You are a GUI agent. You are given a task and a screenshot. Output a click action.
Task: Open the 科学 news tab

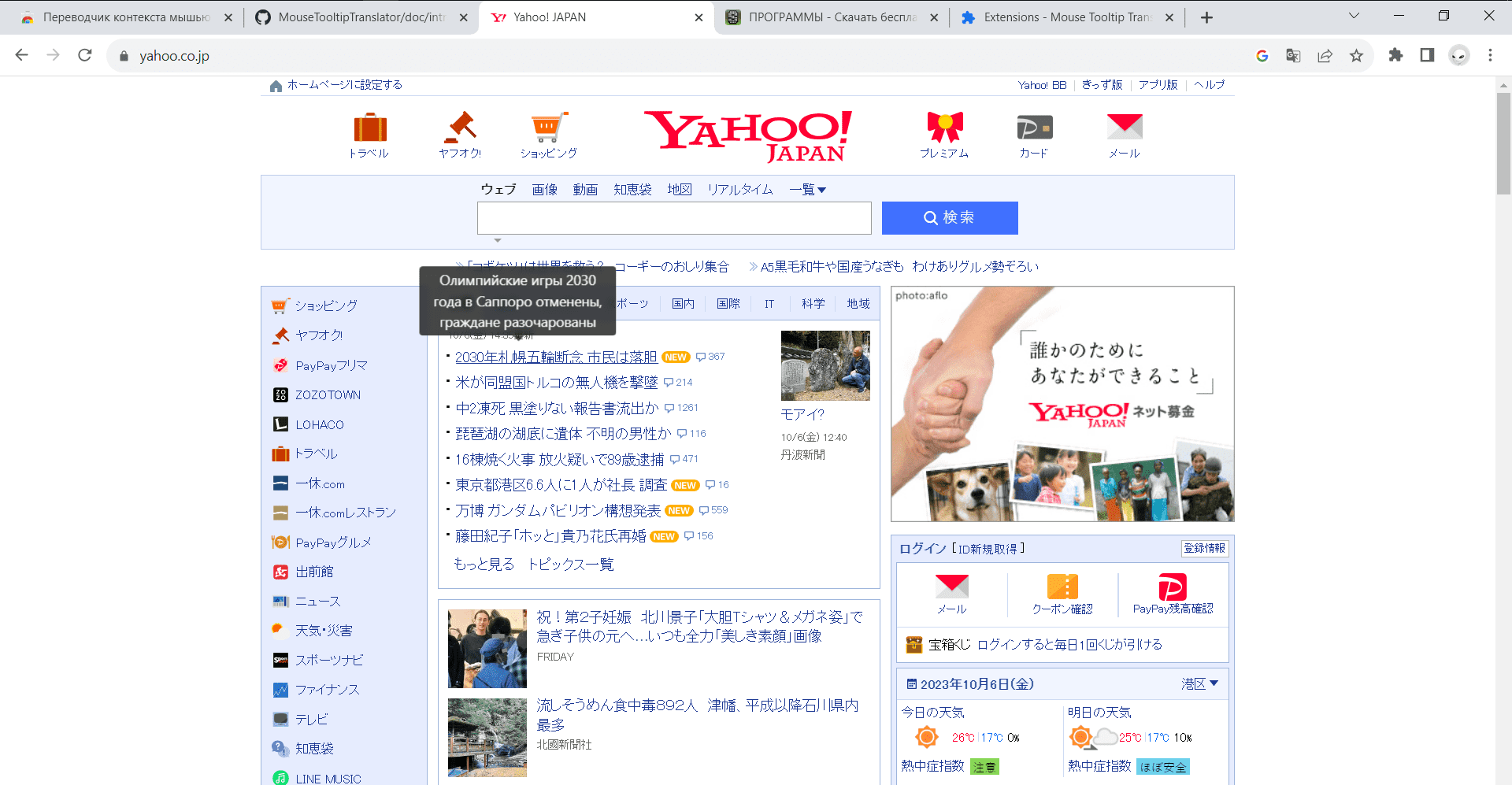813,304
